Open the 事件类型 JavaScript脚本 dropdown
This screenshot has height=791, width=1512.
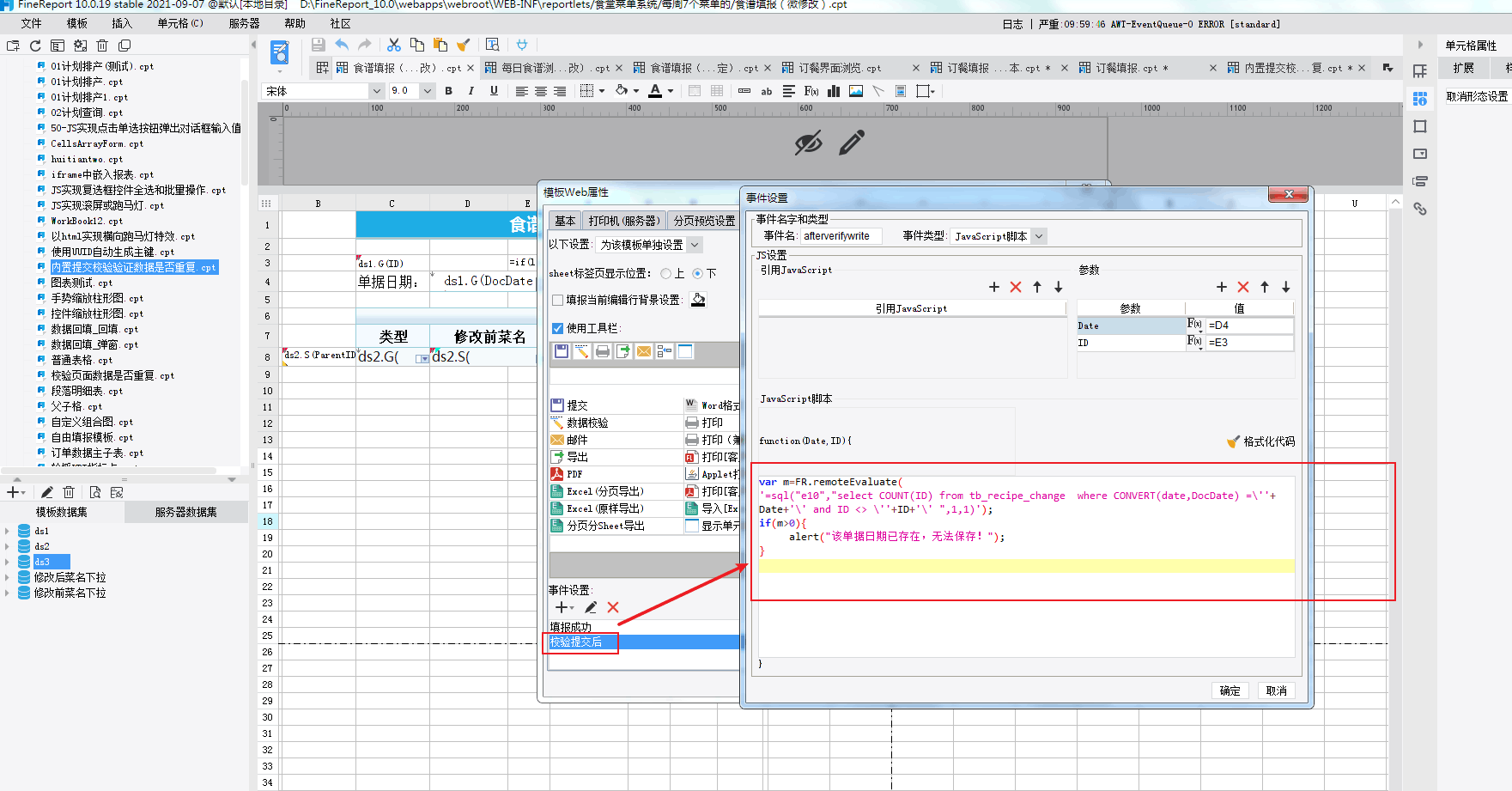pyautogui.click(x=1039, y=236)
